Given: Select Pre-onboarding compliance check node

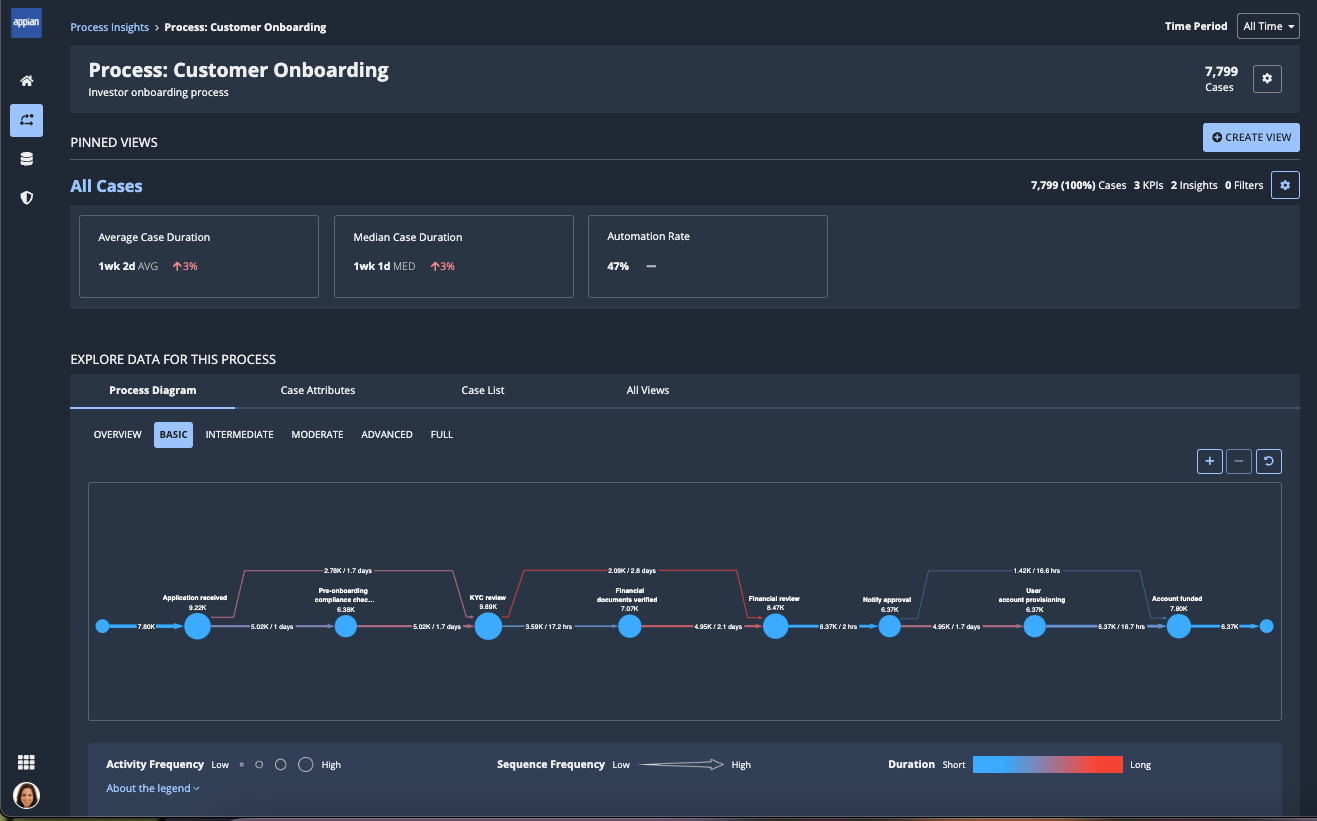Looking at the screenshot, I should pyautogui.click(x=346, y=626).
